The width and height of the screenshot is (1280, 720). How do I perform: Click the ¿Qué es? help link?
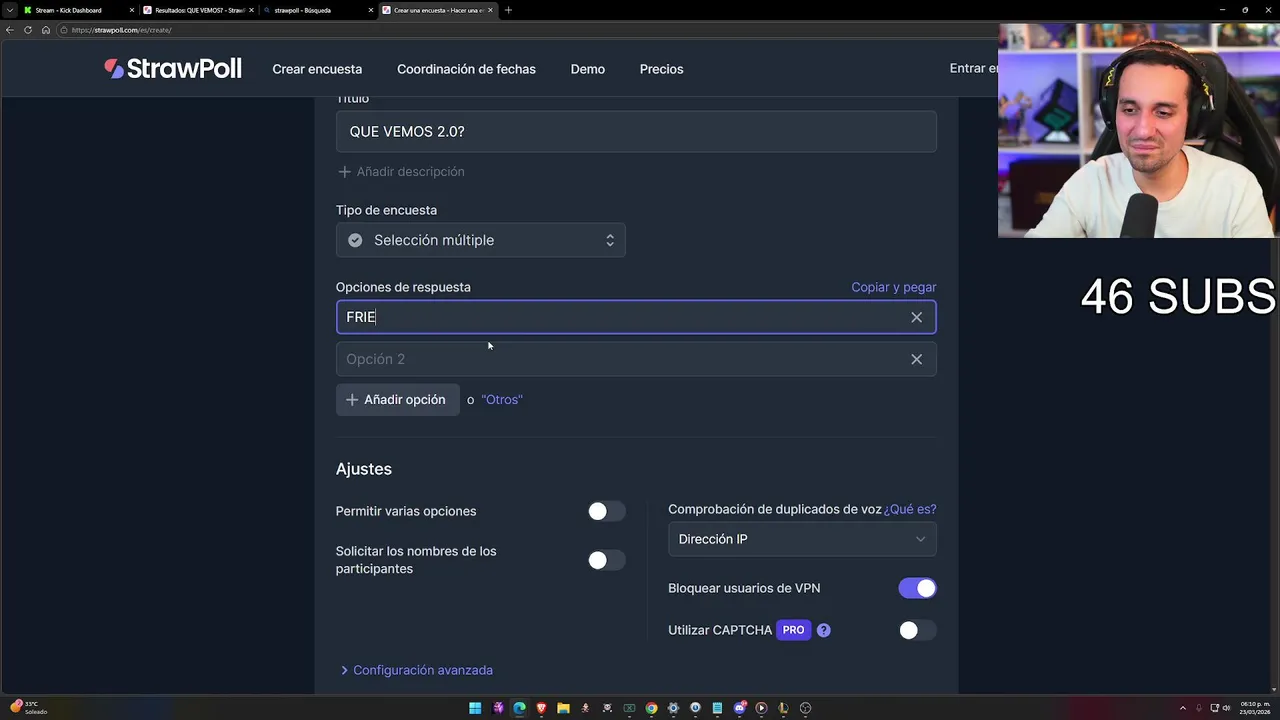910,509
